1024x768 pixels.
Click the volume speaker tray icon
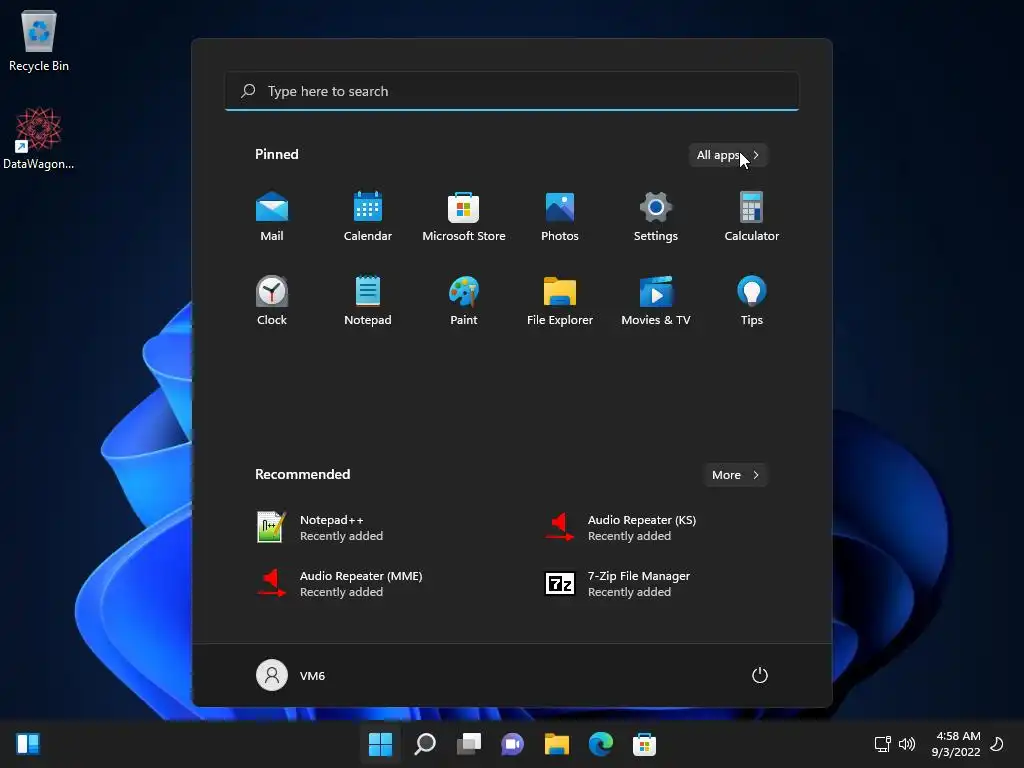click(x=906, y=744)
